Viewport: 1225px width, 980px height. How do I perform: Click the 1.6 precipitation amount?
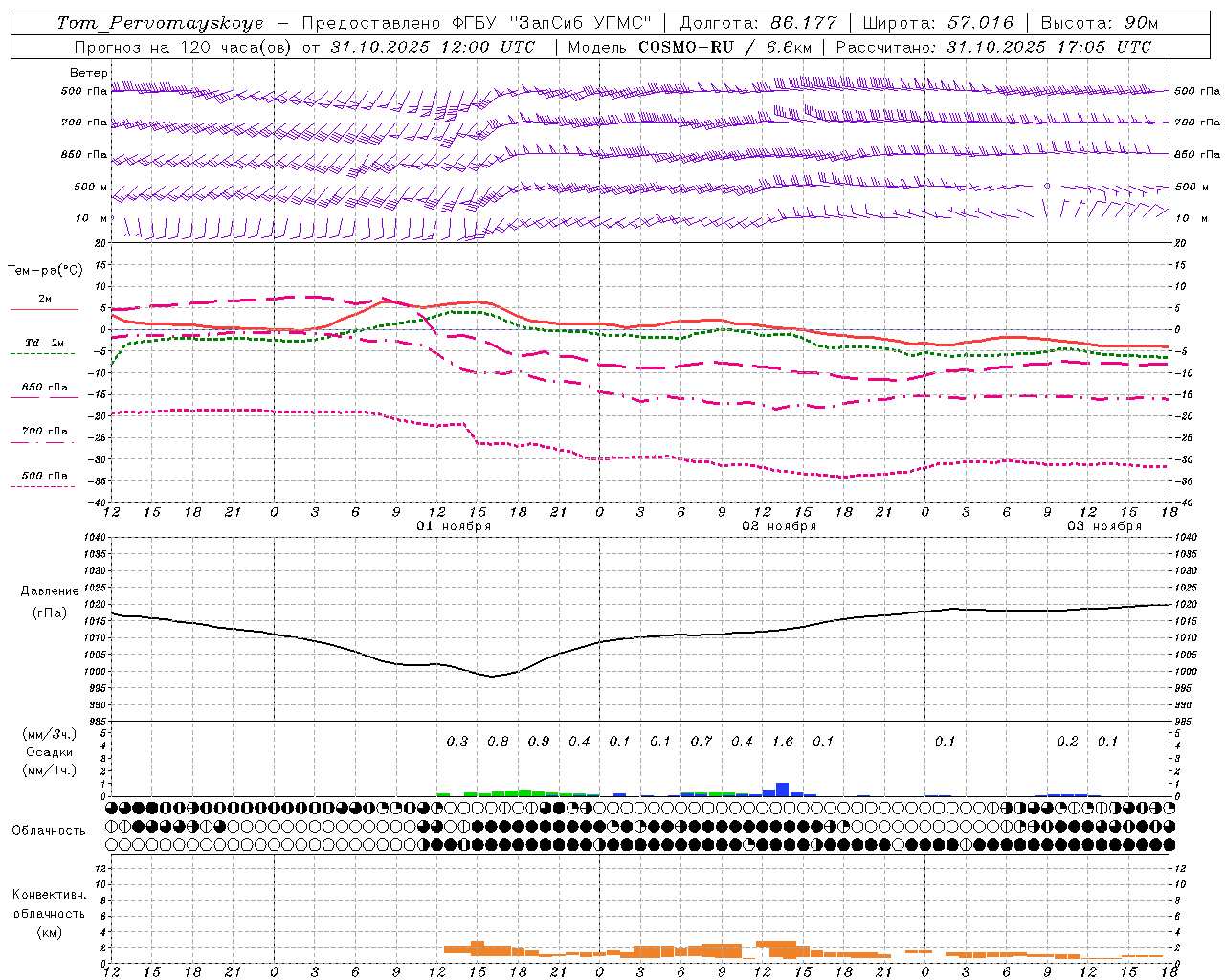coord(783,742)
